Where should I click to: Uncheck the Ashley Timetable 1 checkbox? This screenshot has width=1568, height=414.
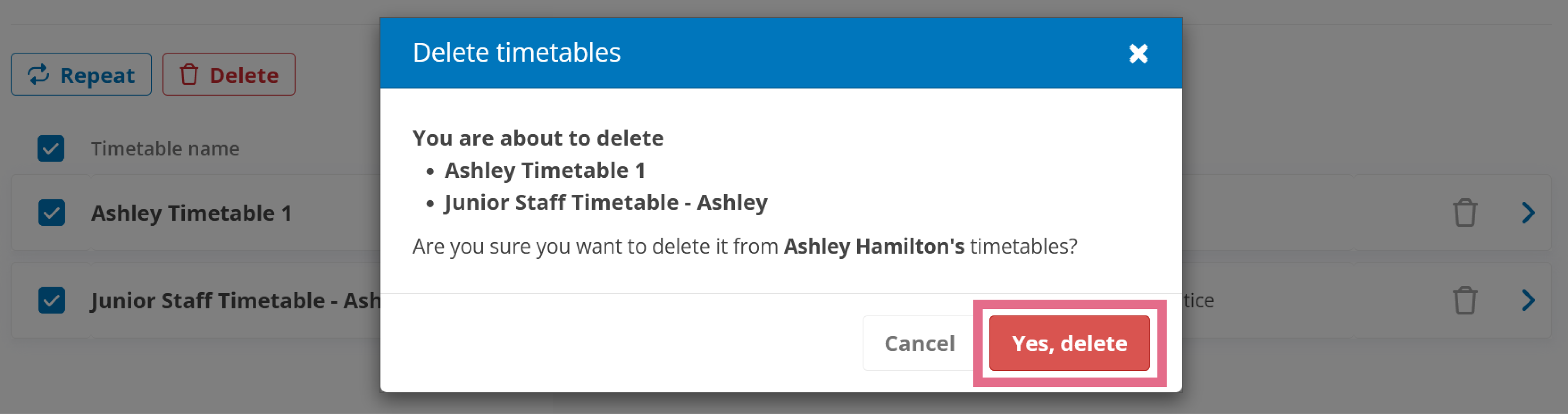[x=51, y=212]
